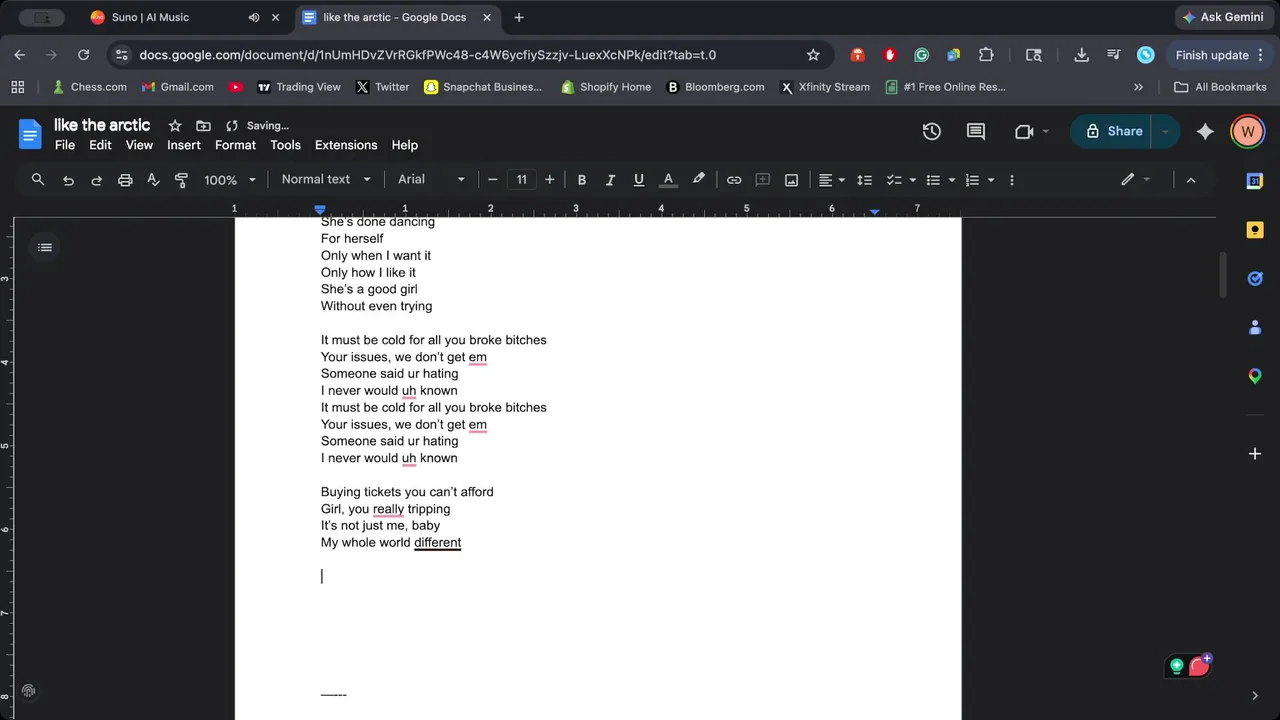Image resolution: width=1280 pixels, height=720 pixels.
Task: Click the Ask Gemini button
Action: [x=1223, y=17]
